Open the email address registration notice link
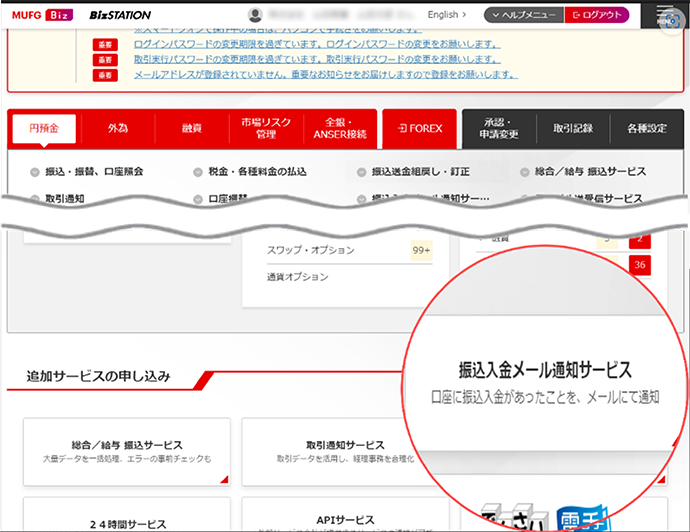690x532 pixels. pyautogui.click(x=326, y=75)
